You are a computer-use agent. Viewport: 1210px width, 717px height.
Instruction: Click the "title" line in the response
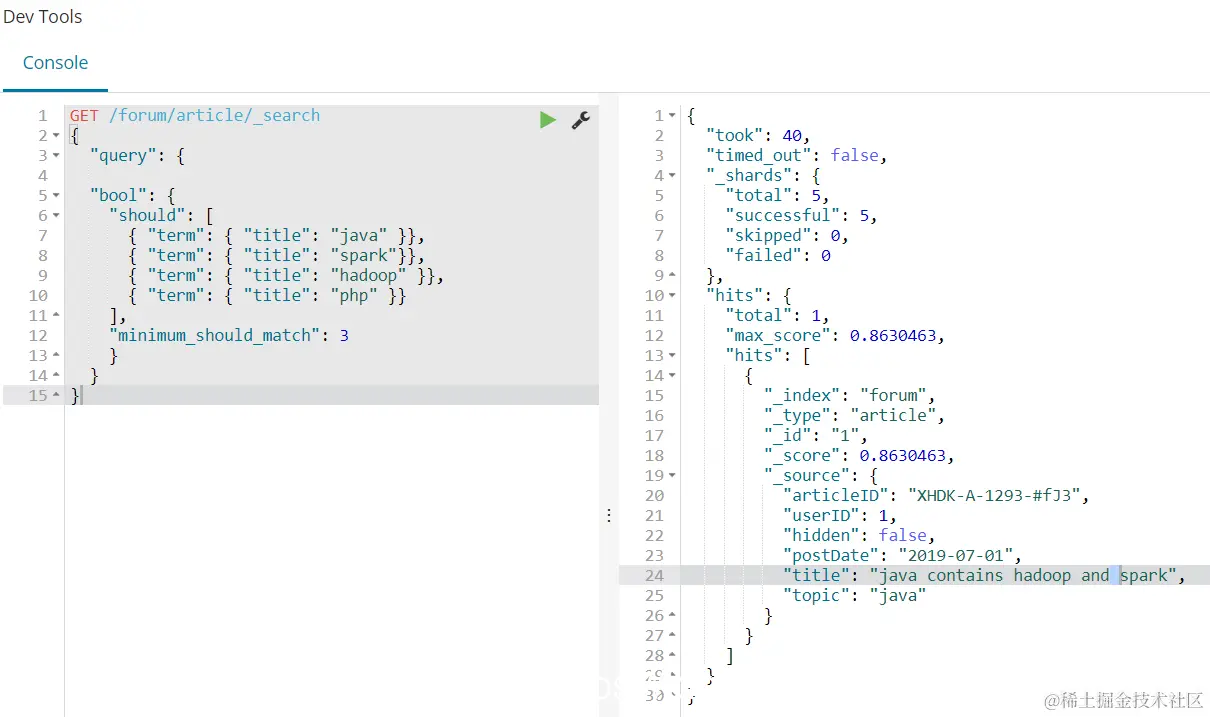984,575
